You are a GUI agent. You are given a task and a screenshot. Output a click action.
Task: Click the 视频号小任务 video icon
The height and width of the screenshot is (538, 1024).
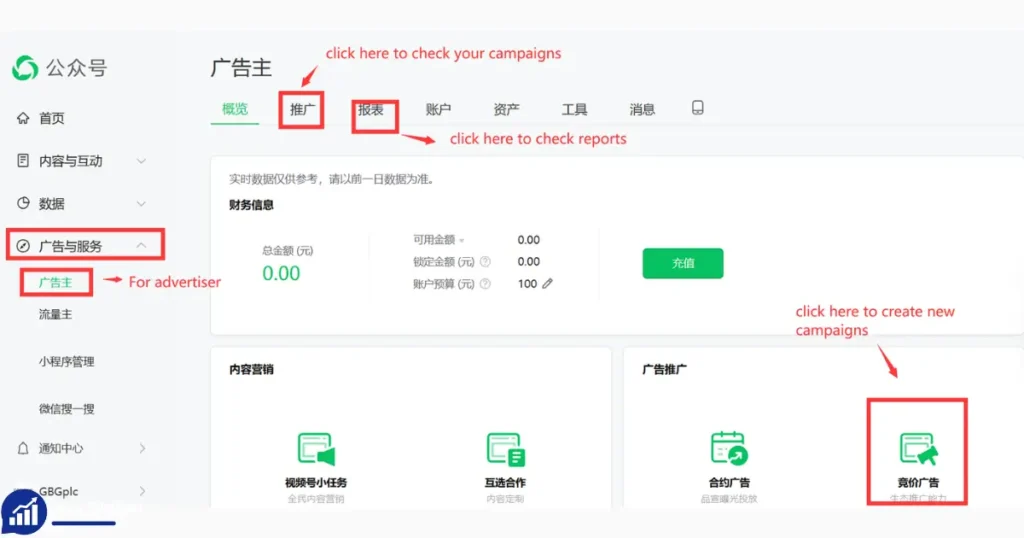coord(316,449)
